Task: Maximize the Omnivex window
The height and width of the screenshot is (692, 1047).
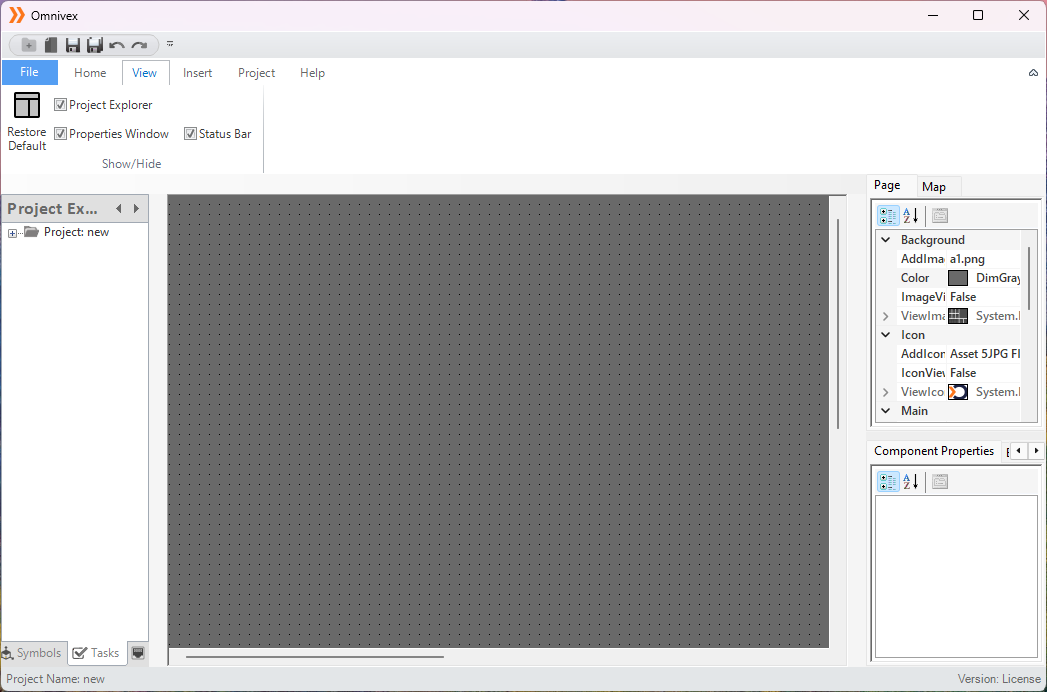Action: click(x=978, y=15)
